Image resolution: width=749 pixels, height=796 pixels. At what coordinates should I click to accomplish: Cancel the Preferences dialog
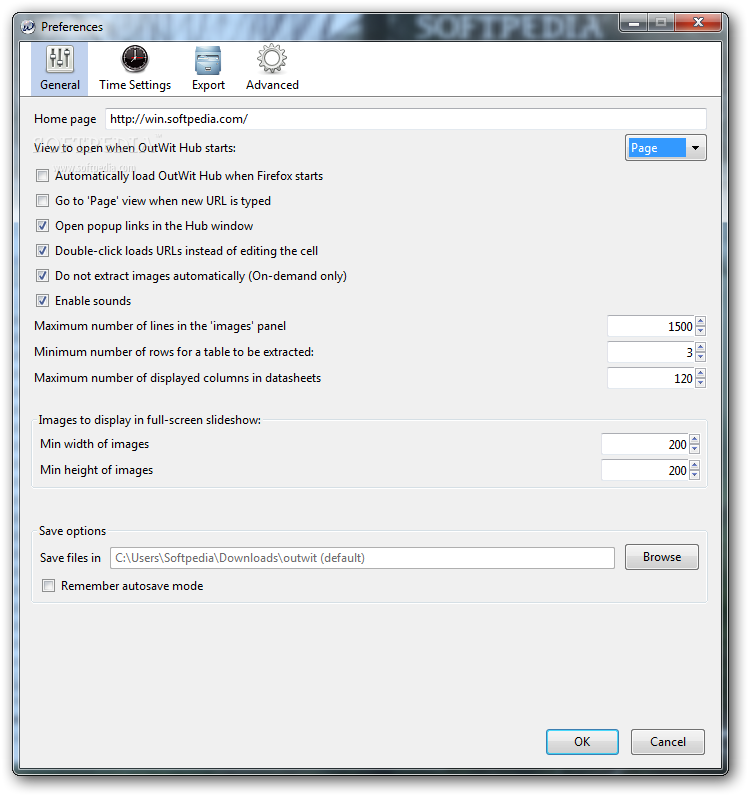pos(667,742)
